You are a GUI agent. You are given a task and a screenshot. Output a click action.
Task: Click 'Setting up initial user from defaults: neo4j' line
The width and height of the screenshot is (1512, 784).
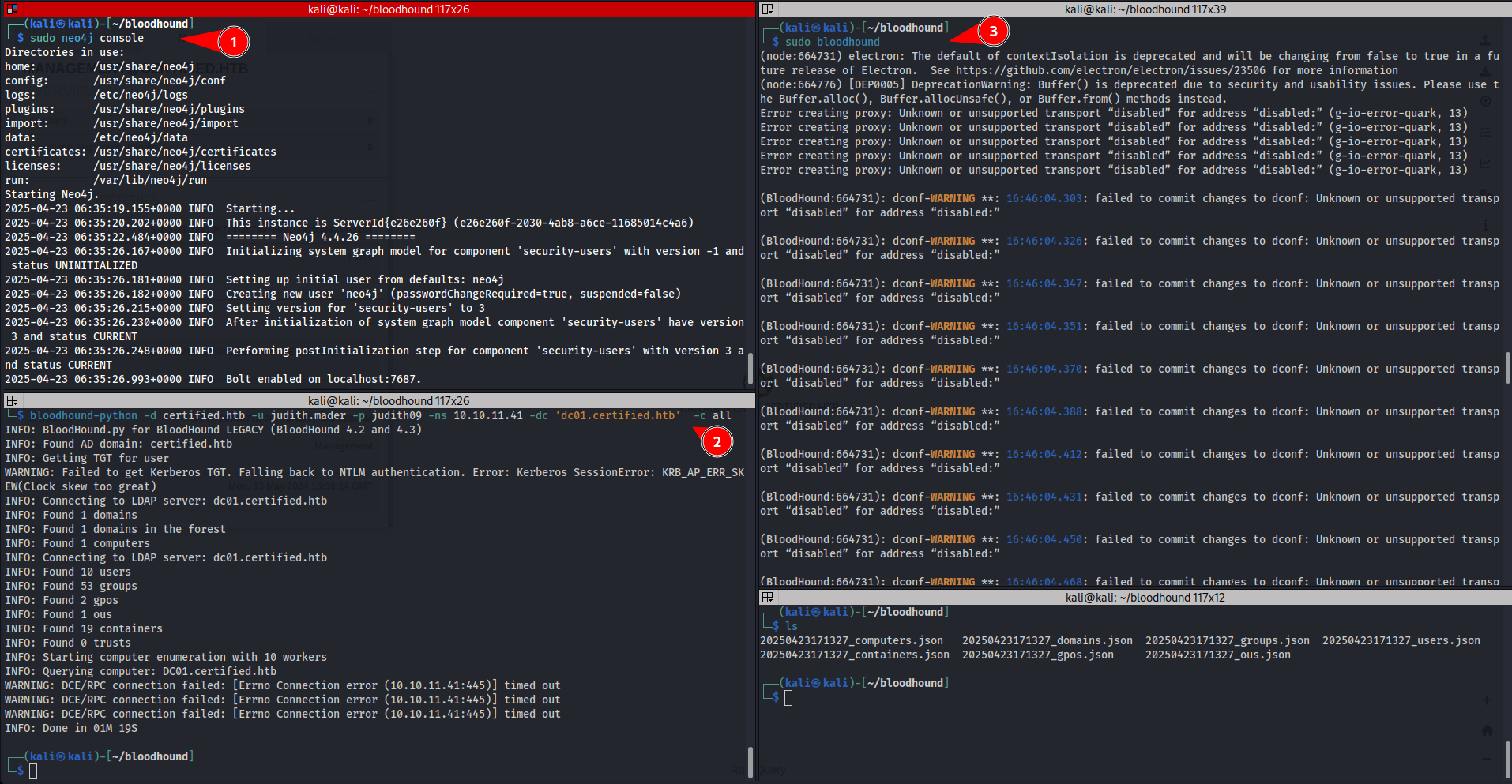[x=365, y=279]
